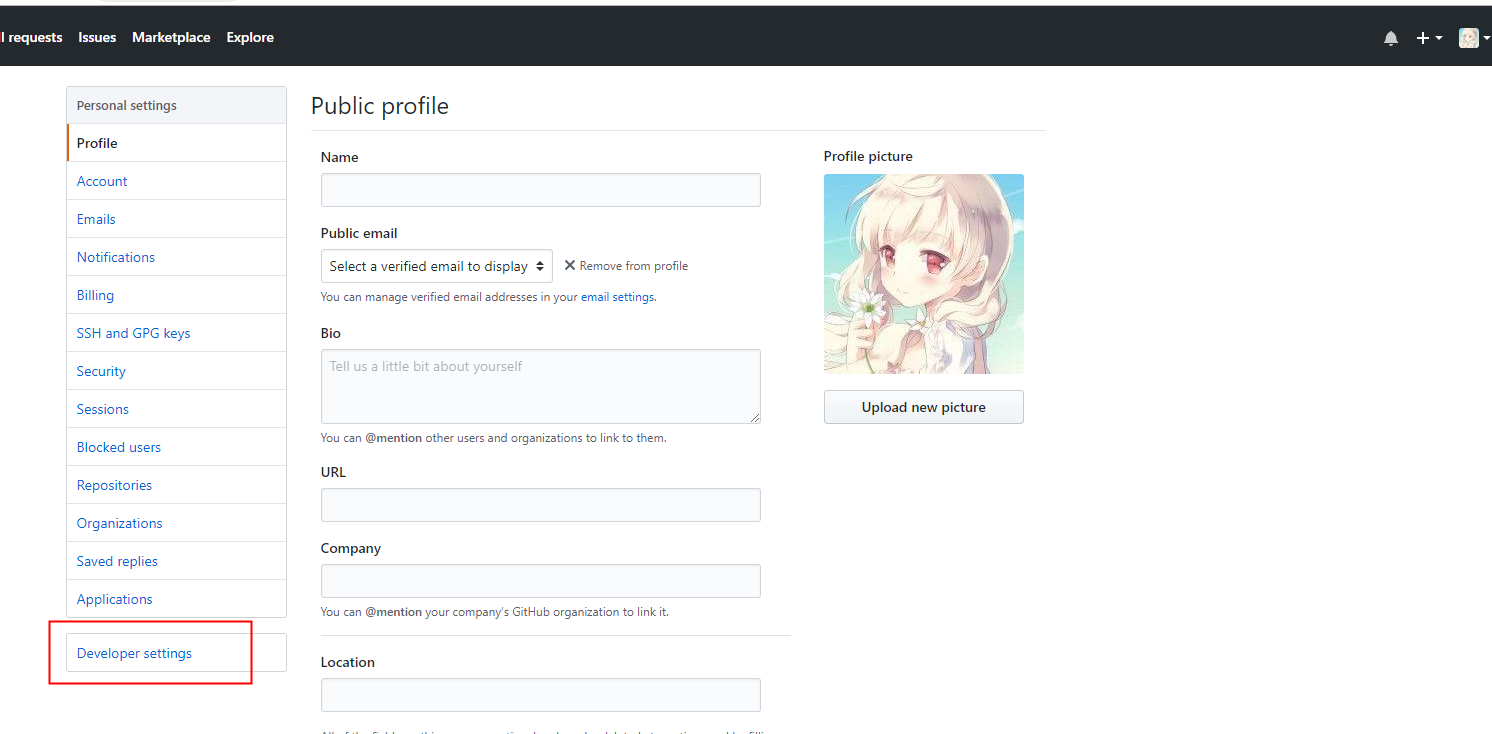This screenshot has height=734, width=1492.
Task: Expand the create-new dropdown caret
Action: tap(1437, 37)
